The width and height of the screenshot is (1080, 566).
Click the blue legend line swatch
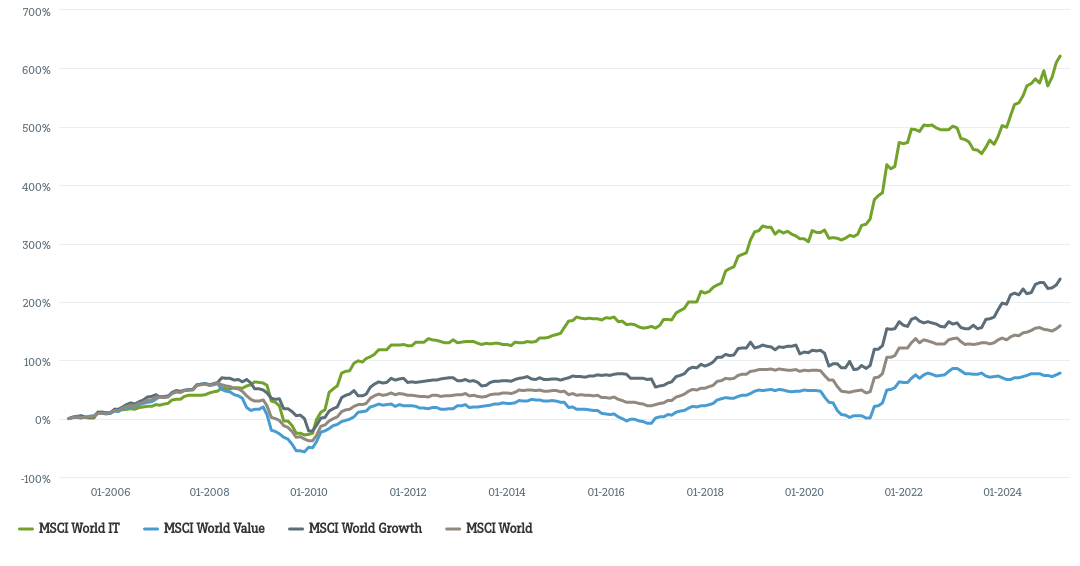tap(151, 528)
